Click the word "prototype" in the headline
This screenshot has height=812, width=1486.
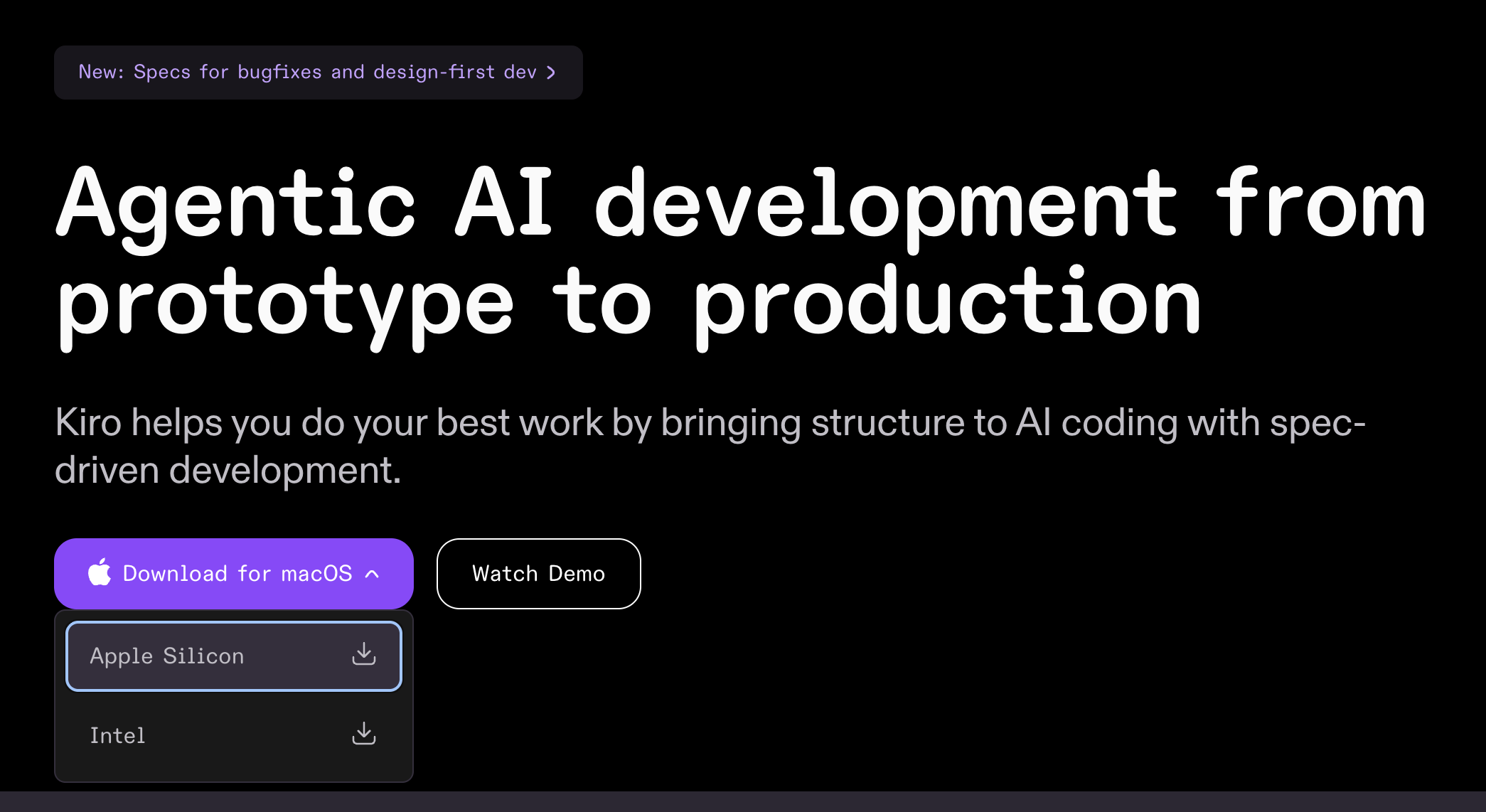[284, 304]
